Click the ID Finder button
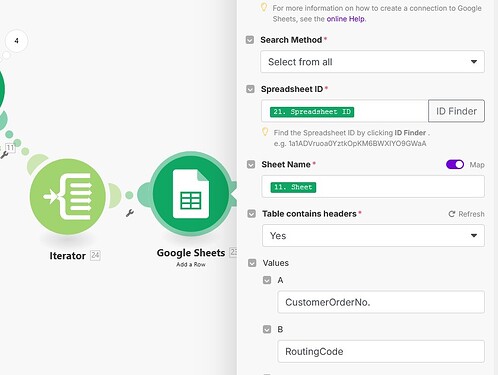The width and height of the screenshot is (498, 375). point(456,111)
